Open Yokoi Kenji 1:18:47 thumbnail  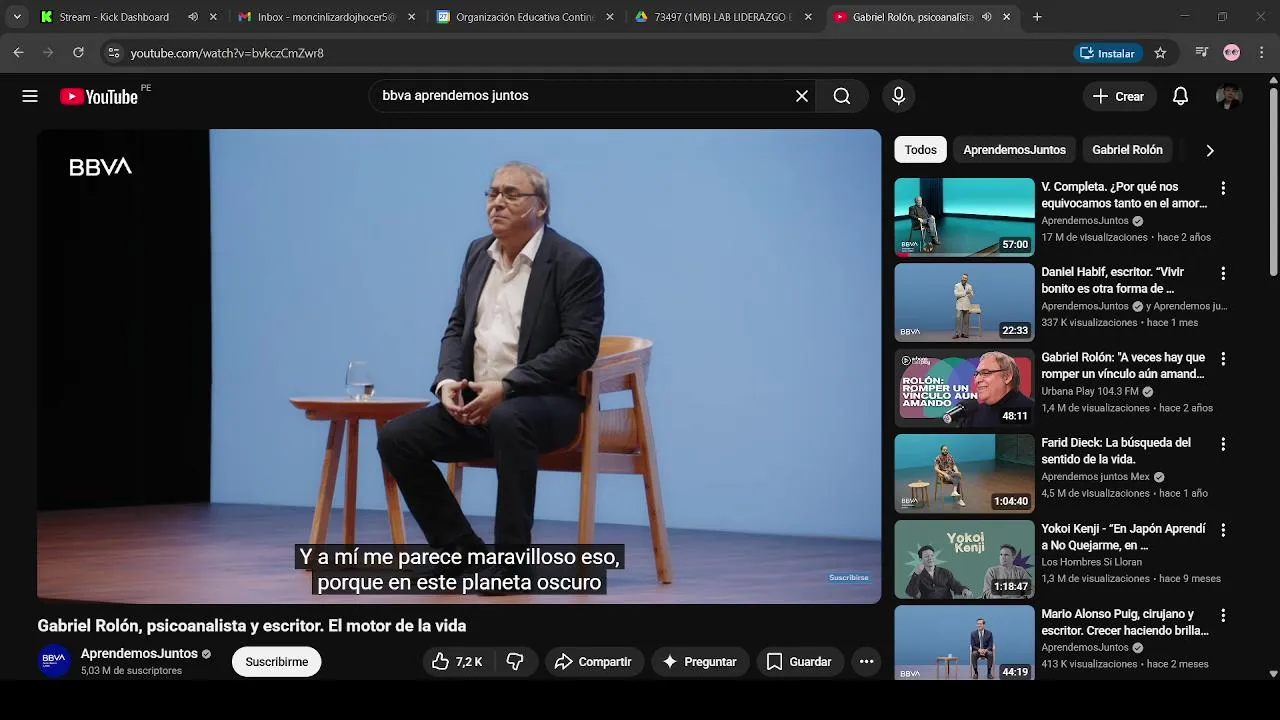click(x=964, y=559)
